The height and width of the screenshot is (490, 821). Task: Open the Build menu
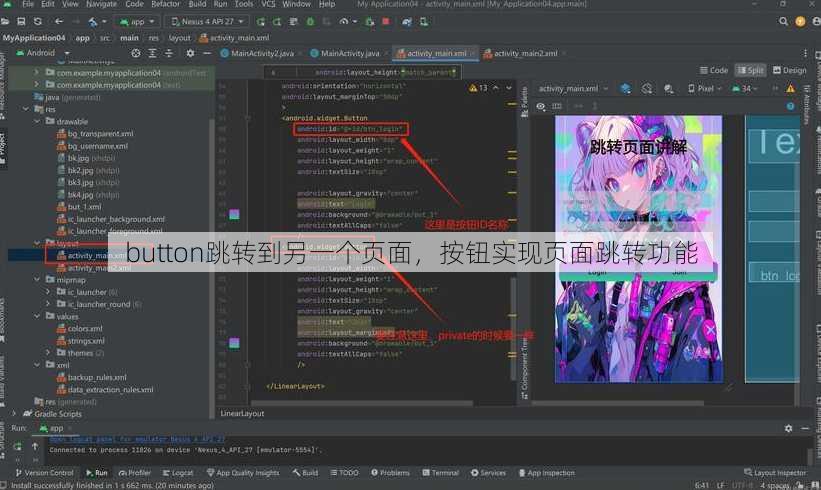click(197, 4)
